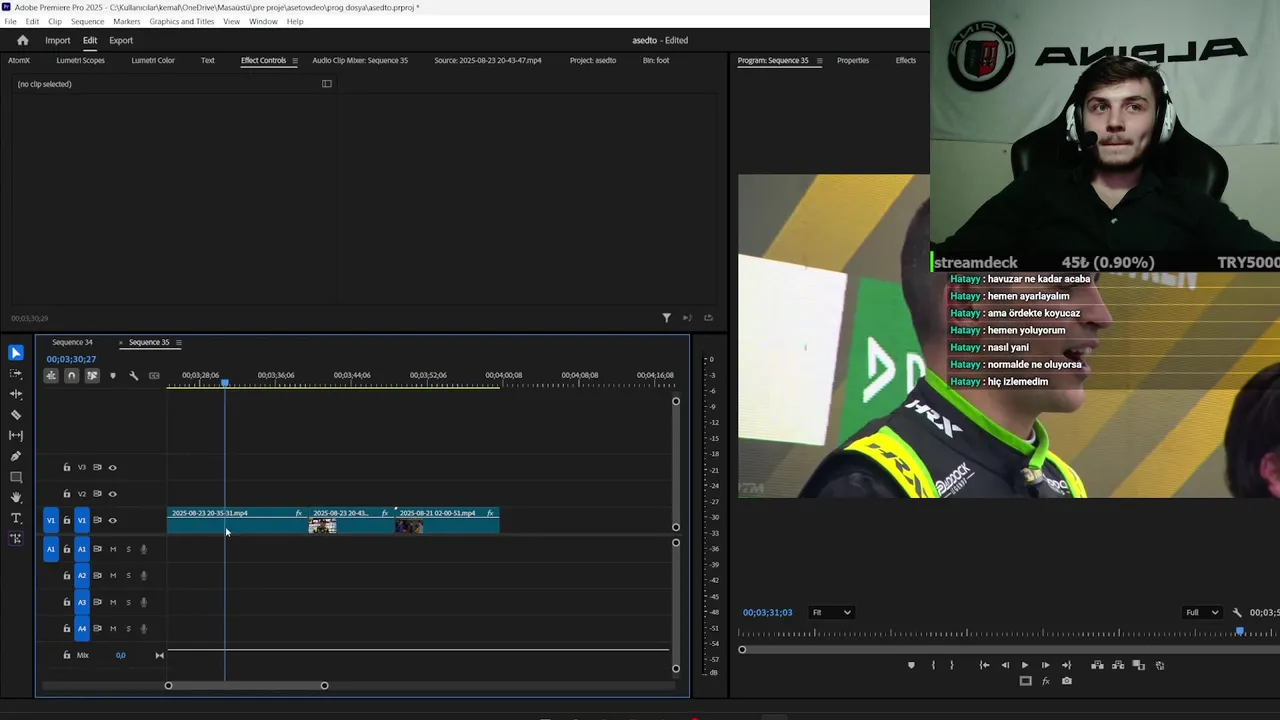Play the sequence in Program monitor

1024,665
